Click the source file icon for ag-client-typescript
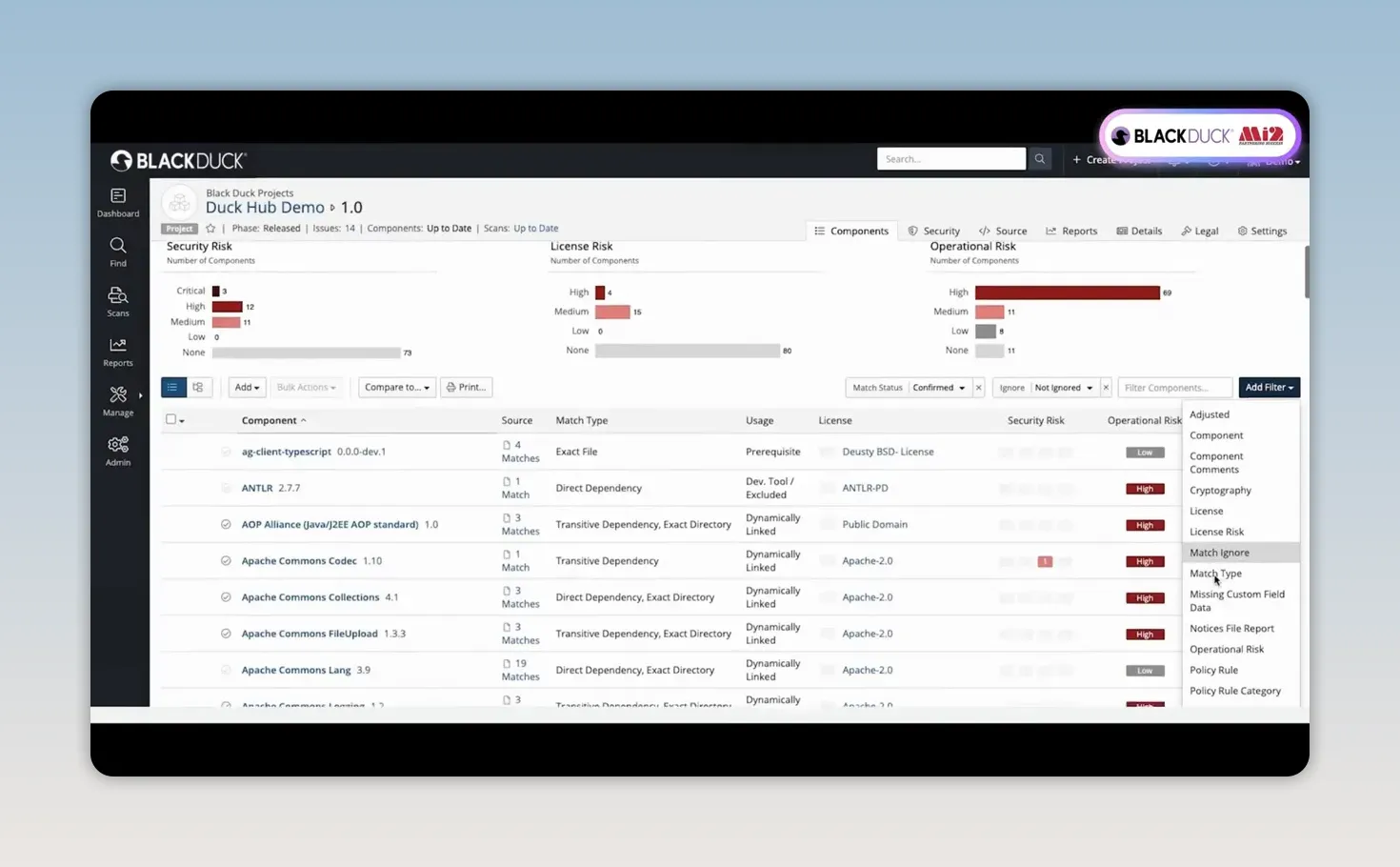 [x=507, y=445]
